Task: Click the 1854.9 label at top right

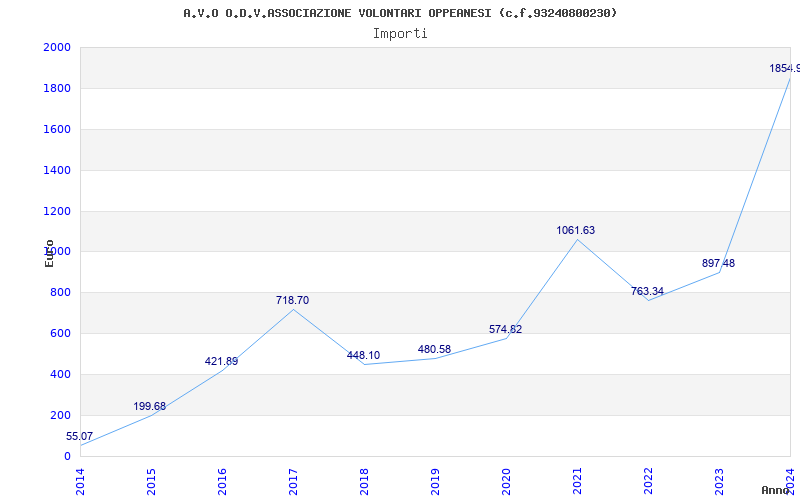Action: [x=785, y=68]
